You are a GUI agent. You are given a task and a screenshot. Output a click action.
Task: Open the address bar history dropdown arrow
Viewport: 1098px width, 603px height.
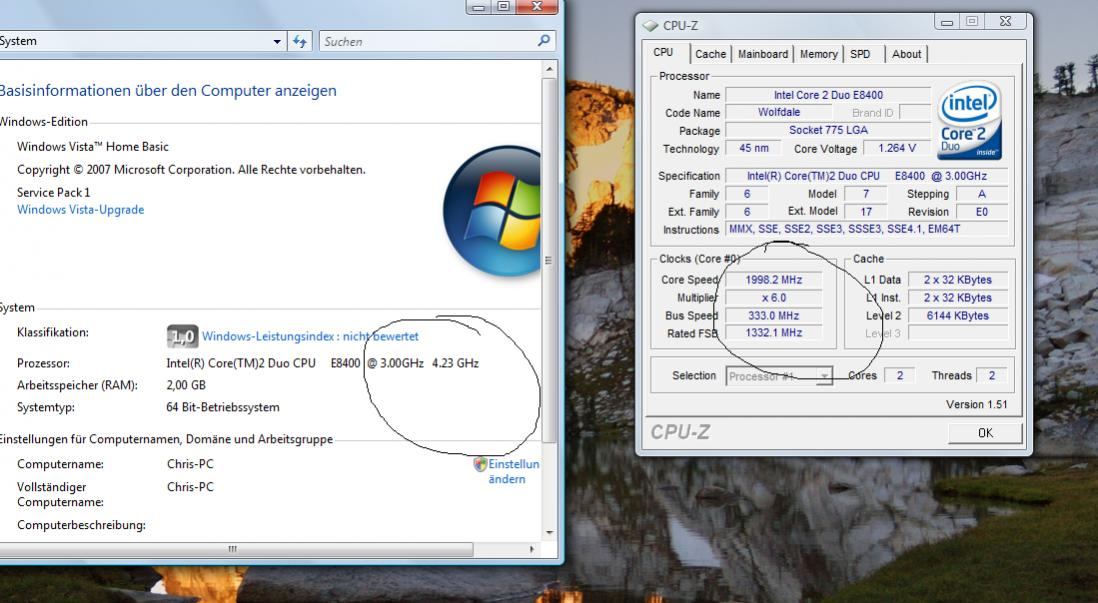[277, 41]
